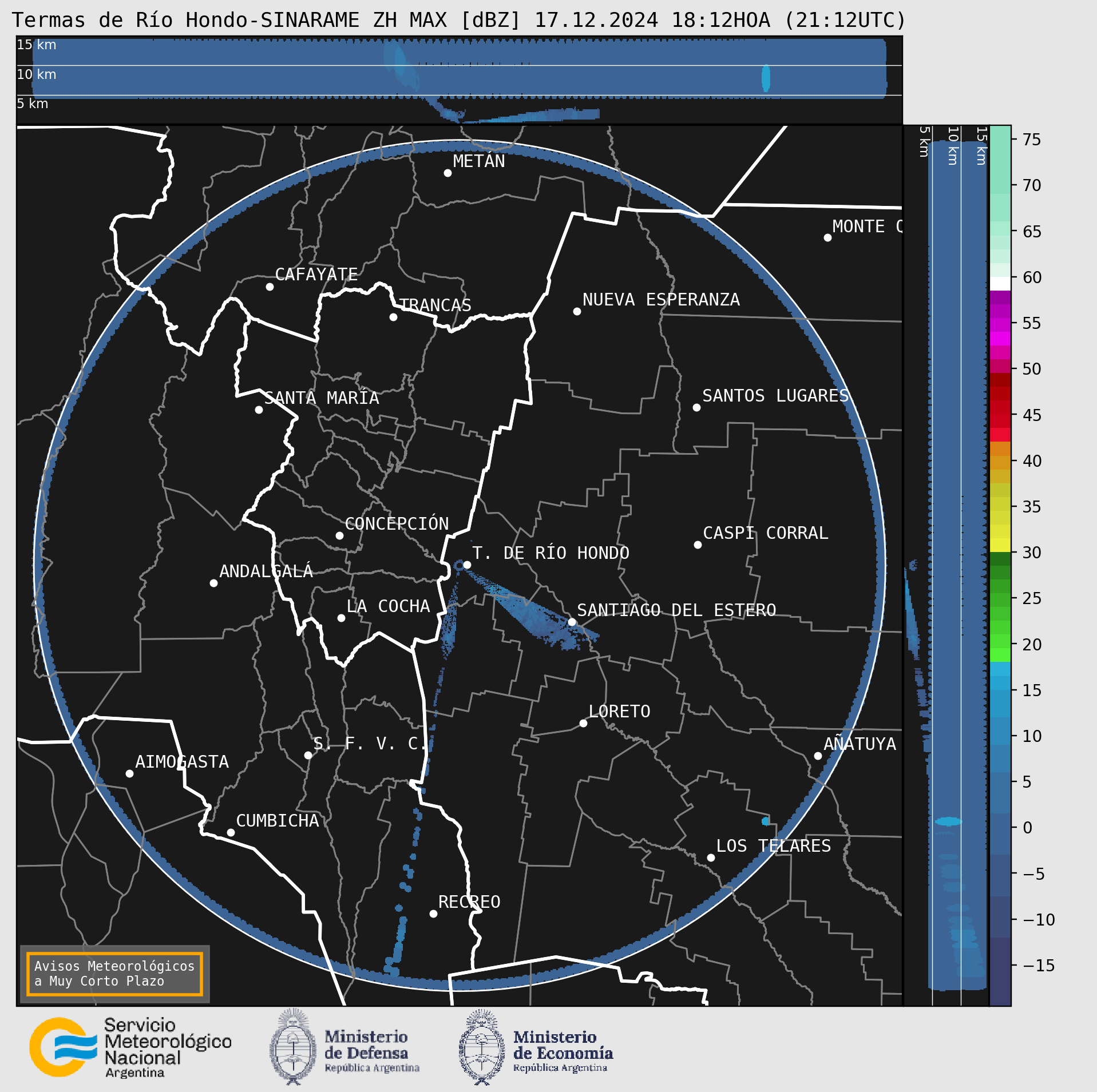The height and width of the screenshot is (1092, 1097).
Task: Select the TRANCAS city marker dot
Action: pos(393,317)
